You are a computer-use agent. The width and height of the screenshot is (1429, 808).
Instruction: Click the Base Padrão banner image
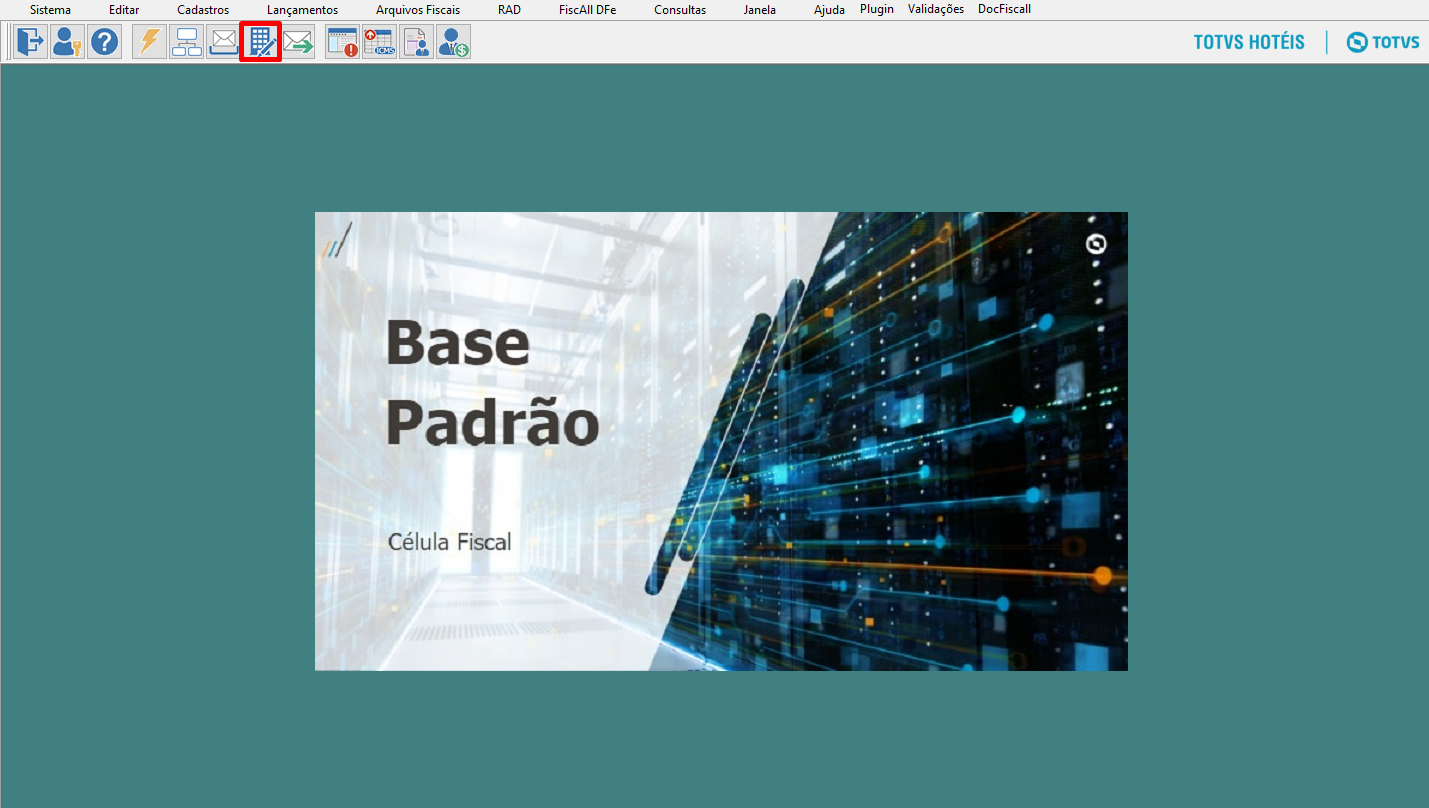coord(721,441)
